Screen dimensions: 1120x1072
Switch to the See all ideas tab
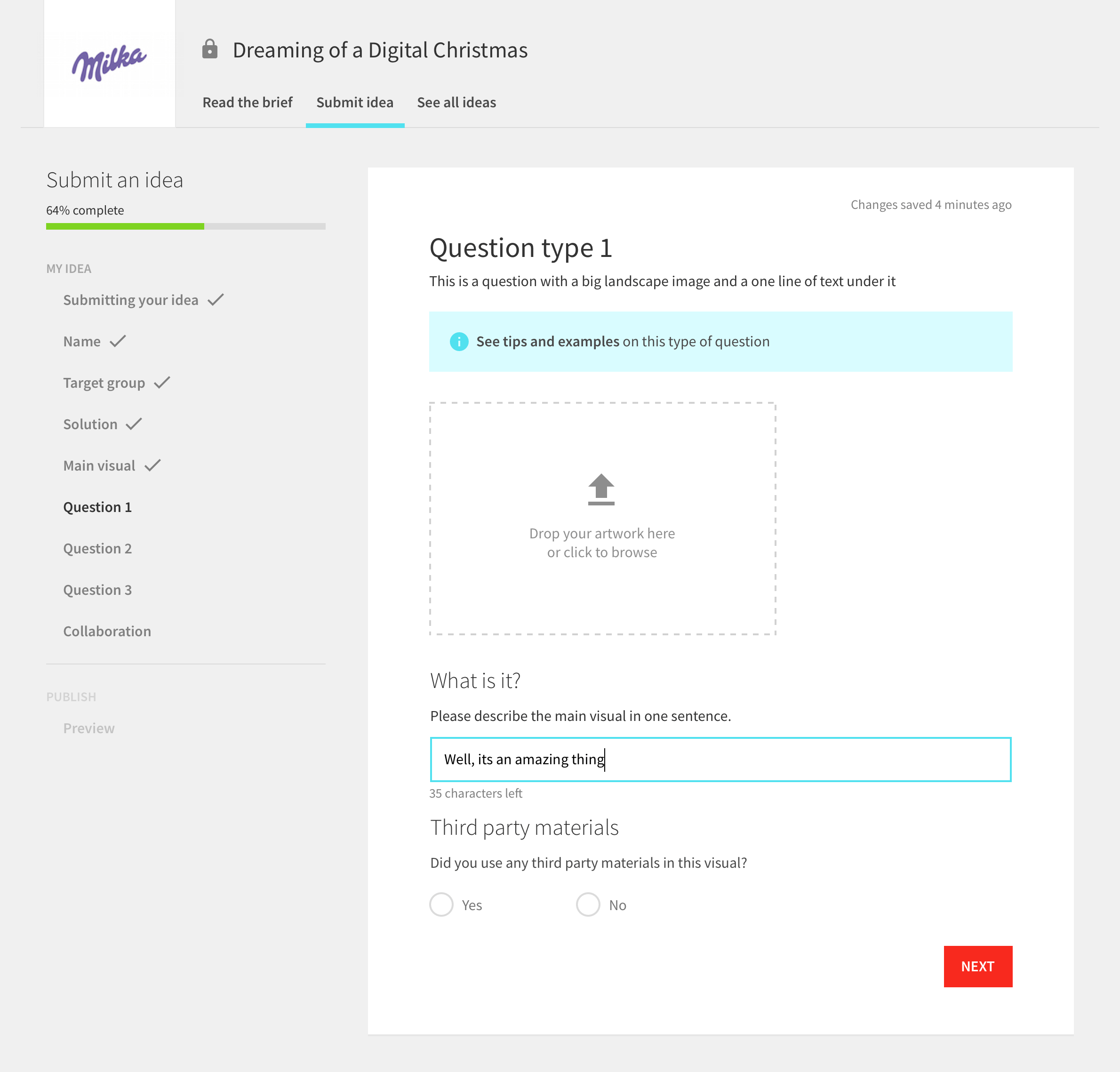[x=456, y=103]
